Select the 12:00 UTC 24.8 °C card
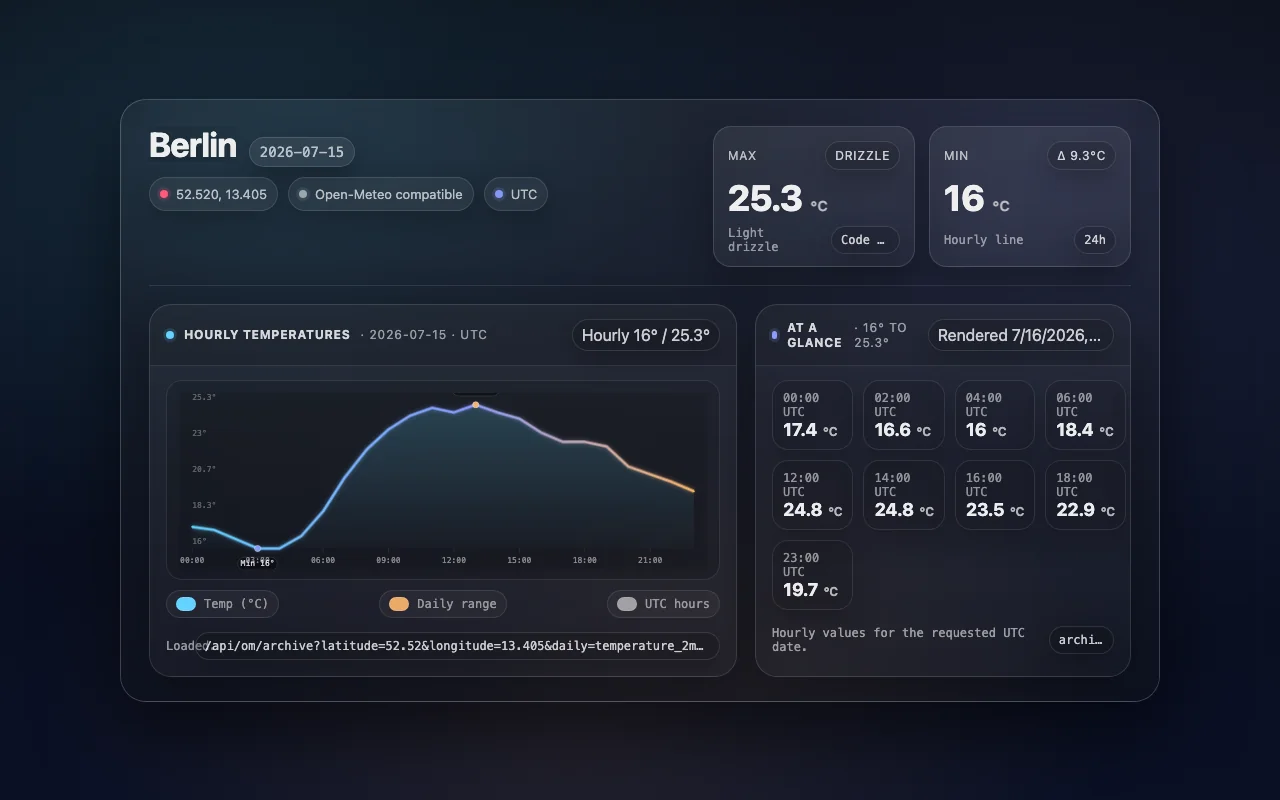 click(x=812, y=495)
